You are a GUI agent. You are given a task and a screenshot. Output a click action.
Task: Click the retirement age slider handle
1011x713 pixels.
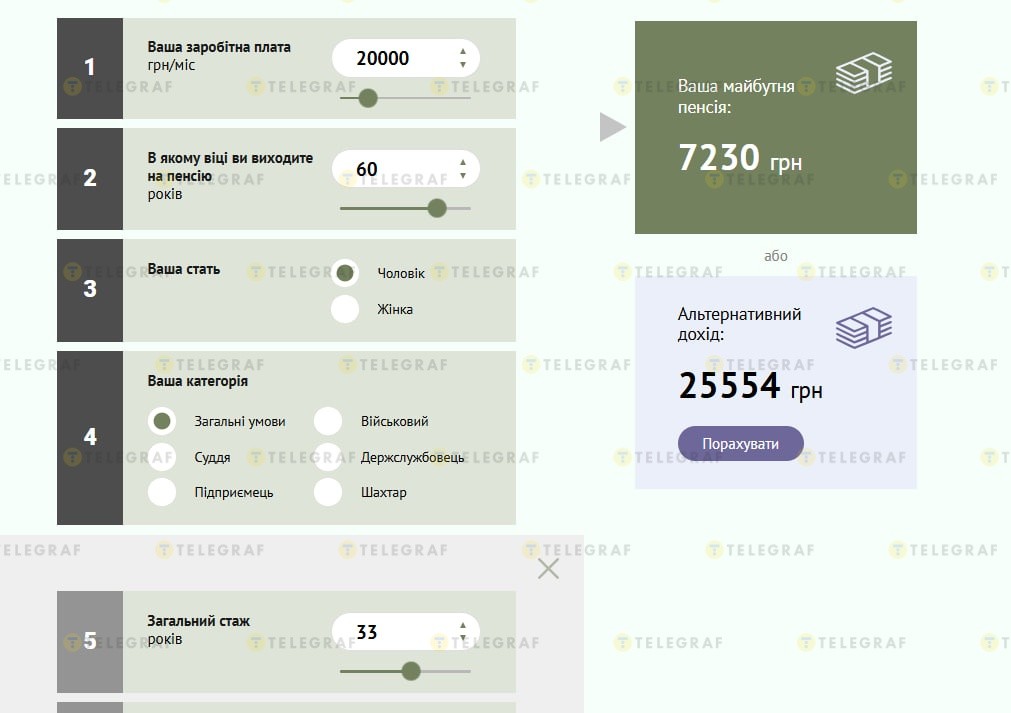[437, 208]
